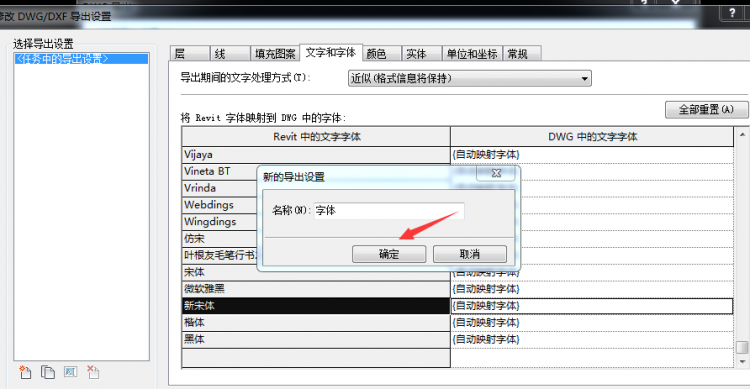Switch to the 颜色 tab
The height and width of the screenshot is (389, 750).
point(381,54)
